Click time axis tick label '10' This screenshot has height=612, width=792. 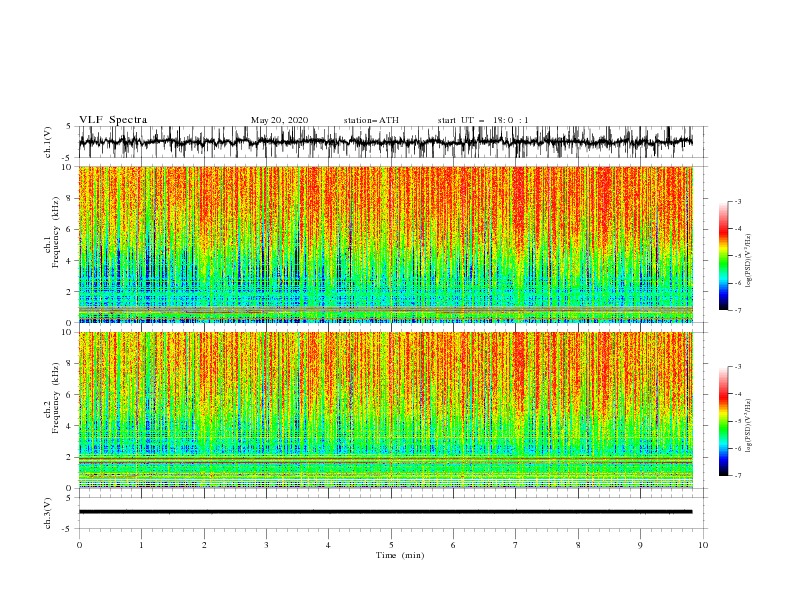(703, 545)
